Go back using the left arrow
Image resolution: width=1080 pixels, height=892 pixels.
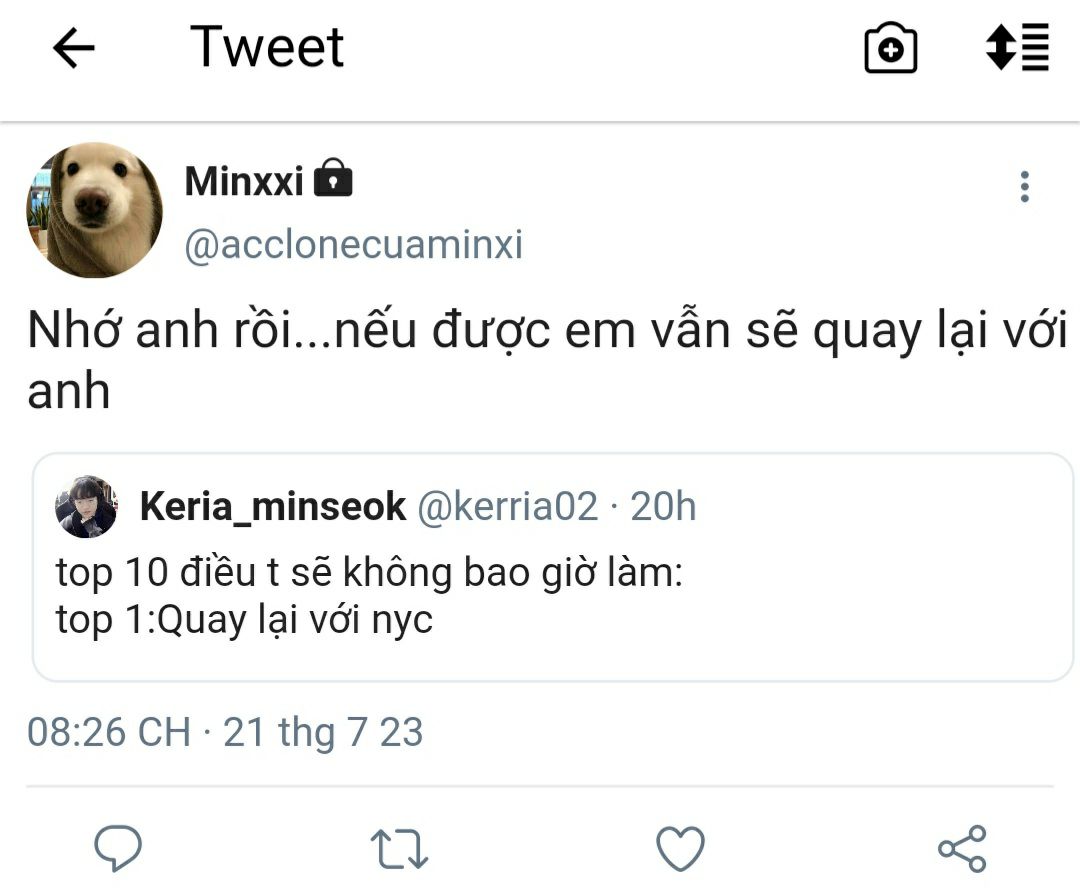73,48
